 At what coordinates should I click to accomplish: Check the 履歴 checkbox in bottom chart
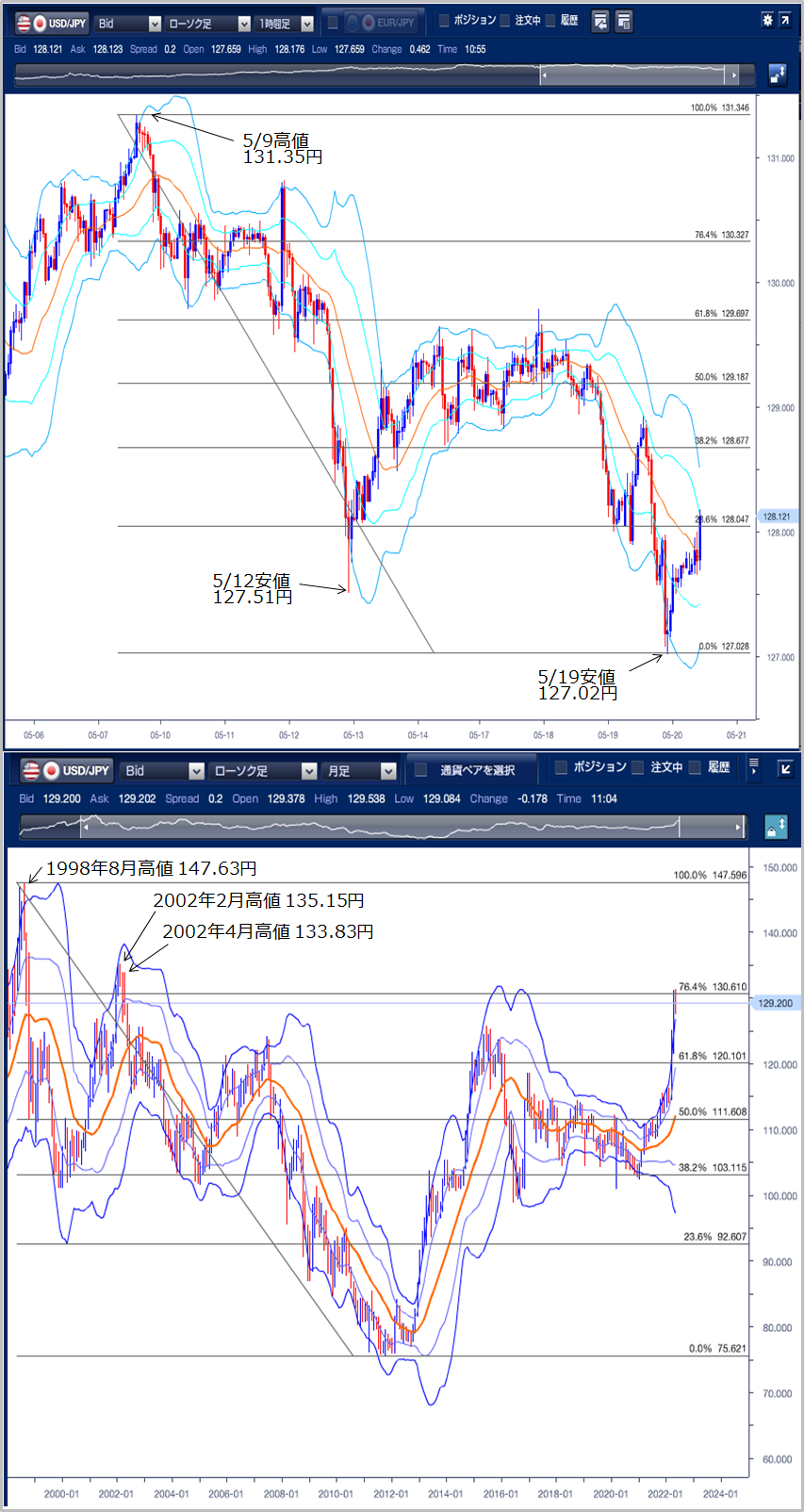(695, 767)
